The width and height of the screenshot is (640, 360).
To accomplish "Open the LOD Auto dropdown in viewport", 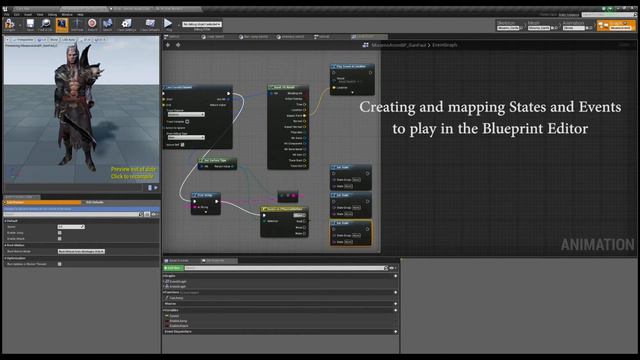I will (69, 40).
